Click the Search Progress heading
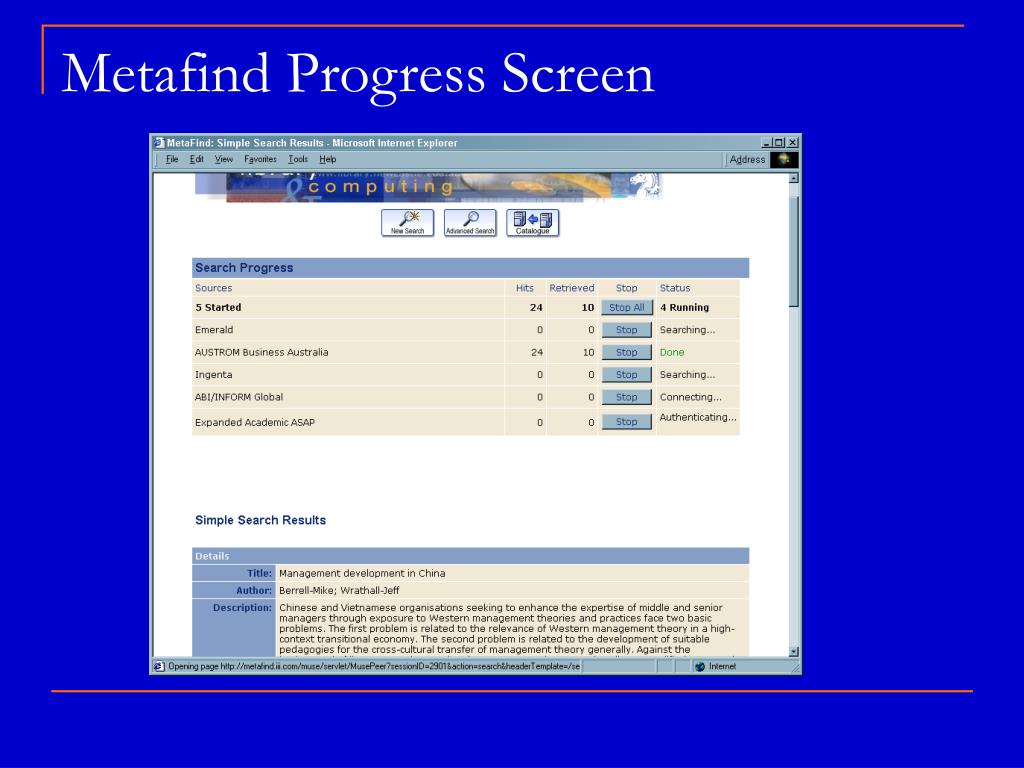The height and width of the screenshot is (768, 1024). pyautogui.click(x=244, y=268)
